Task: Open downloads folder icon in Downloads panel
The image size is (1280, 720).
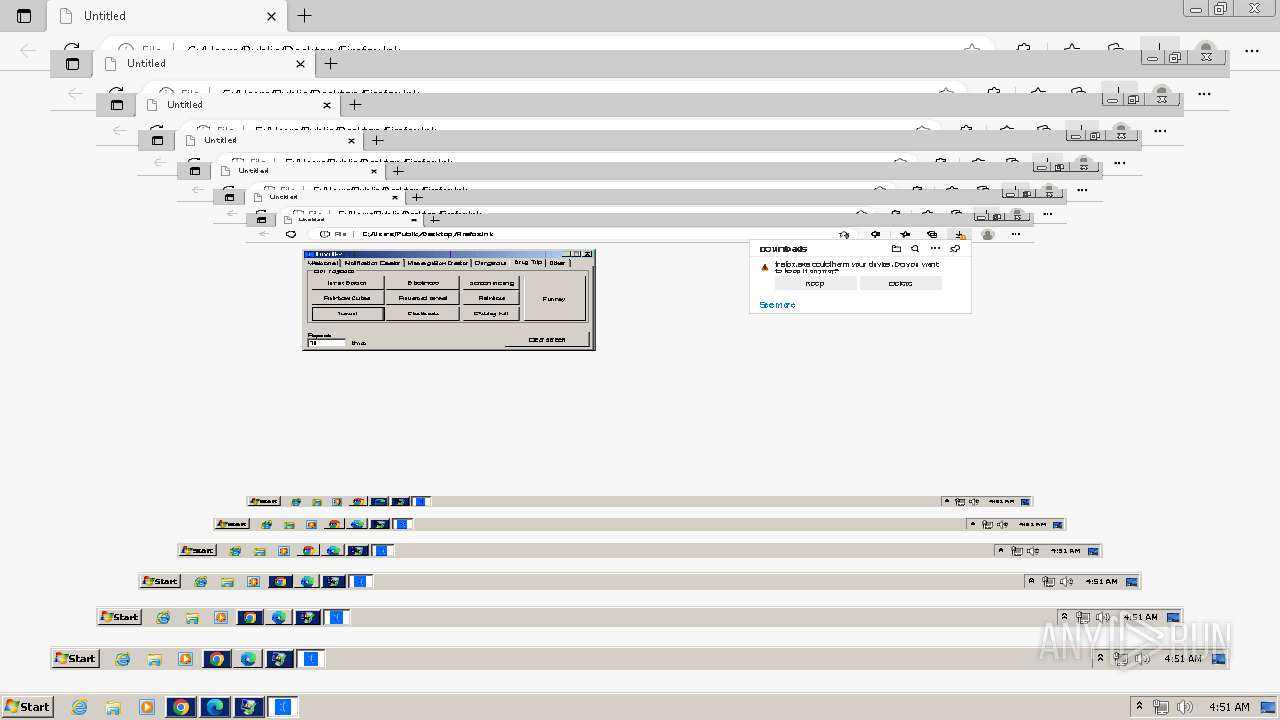Action: pyautogui.click(x=896, y=249)
